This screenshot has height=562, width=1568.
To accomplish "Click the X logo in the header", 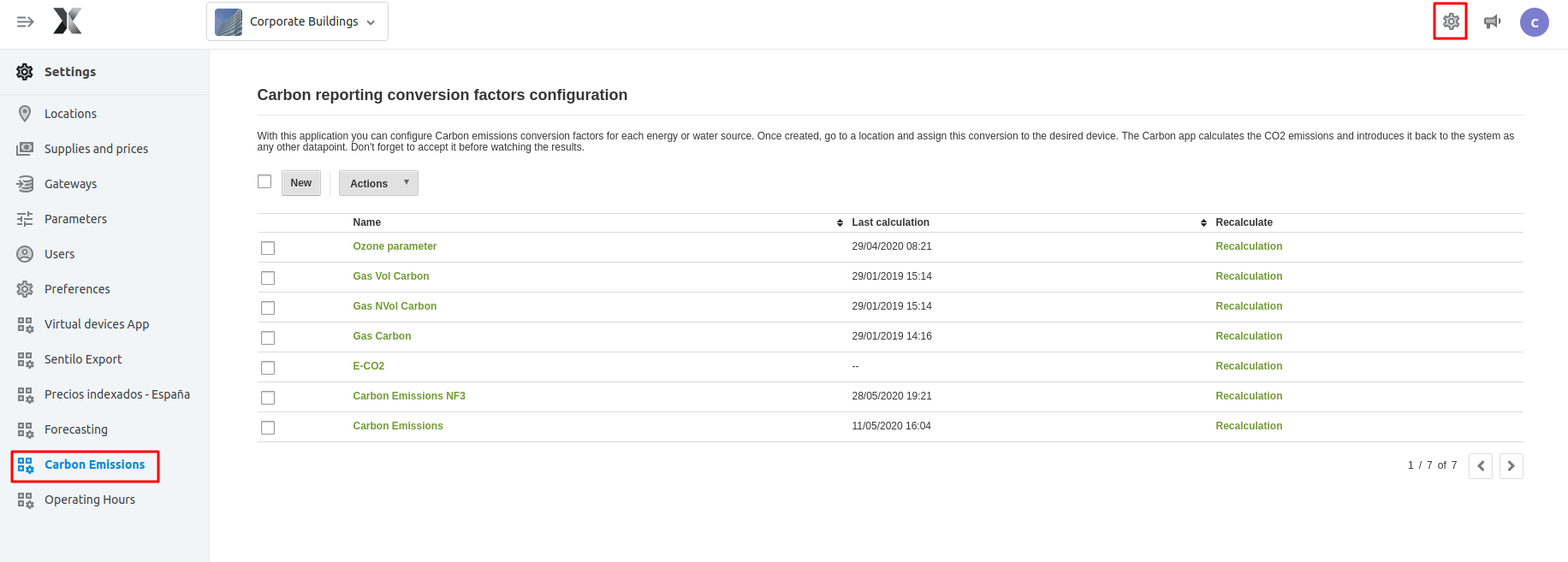I will point(68,21).
